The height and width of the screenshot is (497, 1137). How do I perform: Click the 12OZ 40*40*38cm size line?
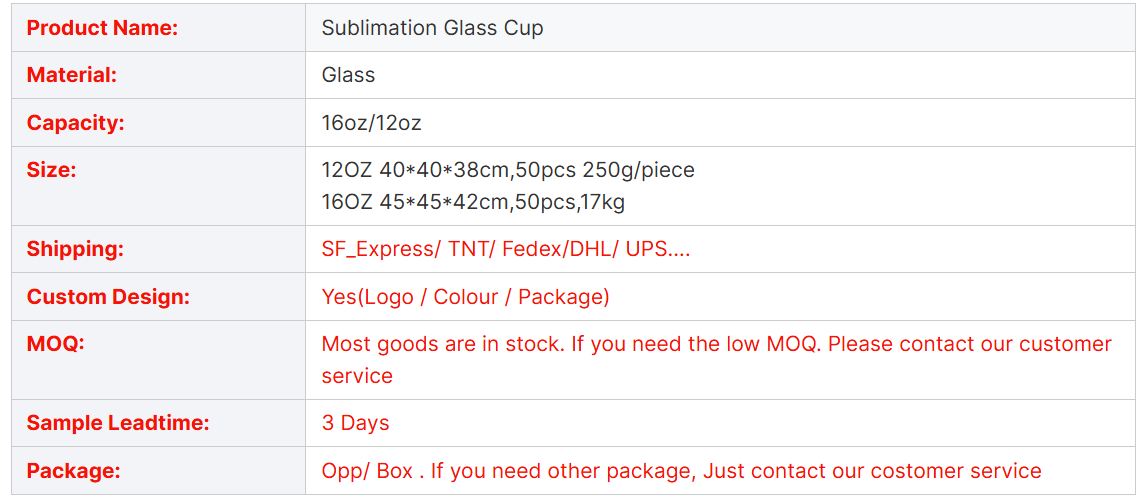coord(508,170)
